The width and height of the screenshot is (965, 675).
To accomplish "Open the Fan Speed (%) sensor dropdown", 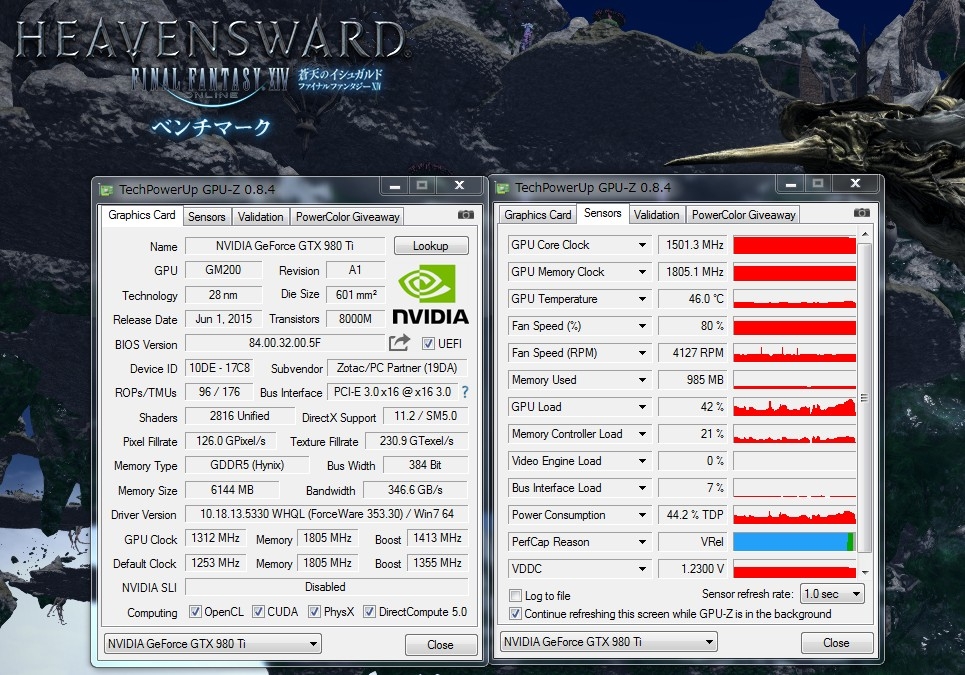I will (x=642, y=326).
